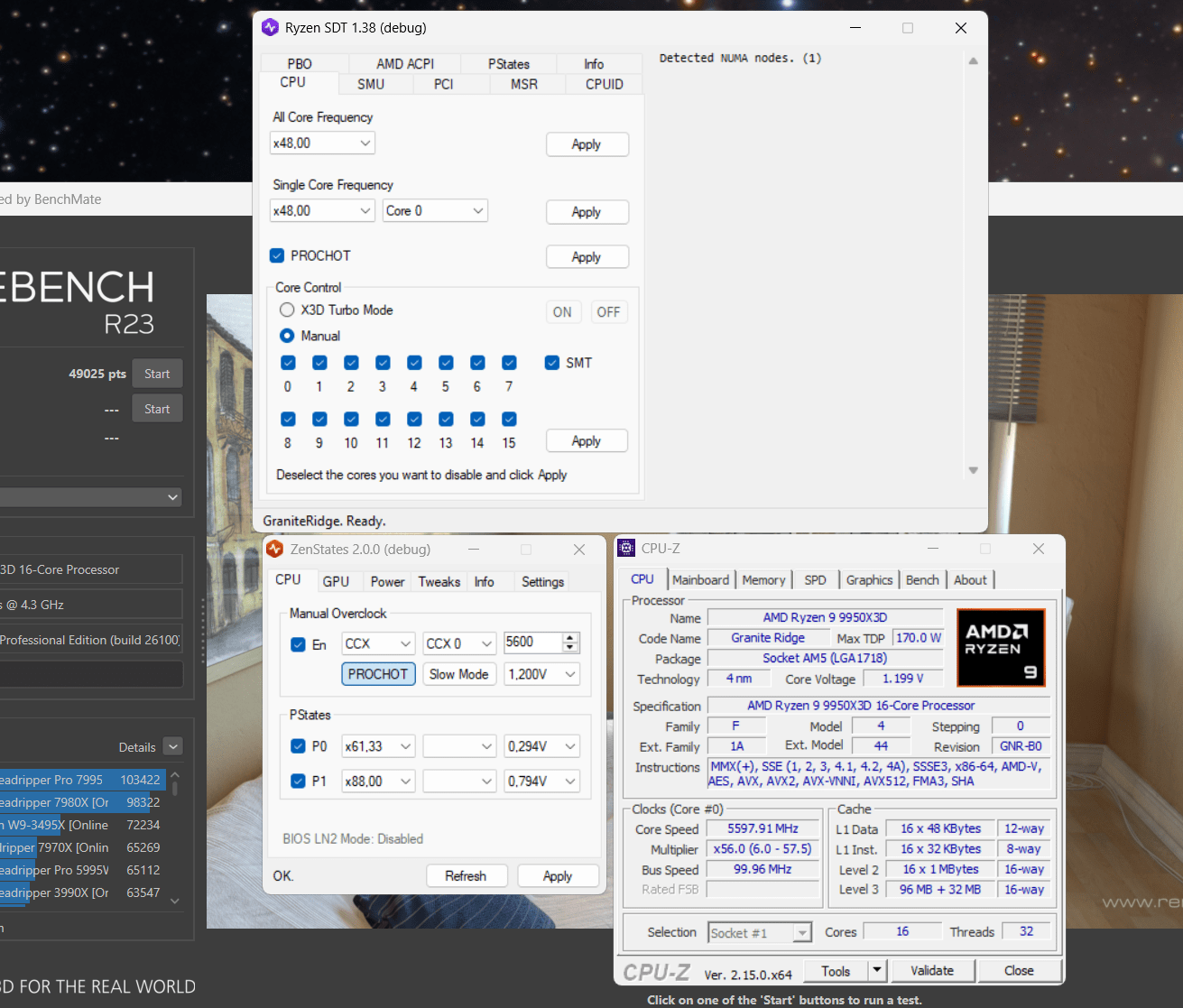The width and height of the screenshot is (1183, 1008).
Task: Click the AMD Ryzen 9 logo in CPU-Z
Action: 1001,647
